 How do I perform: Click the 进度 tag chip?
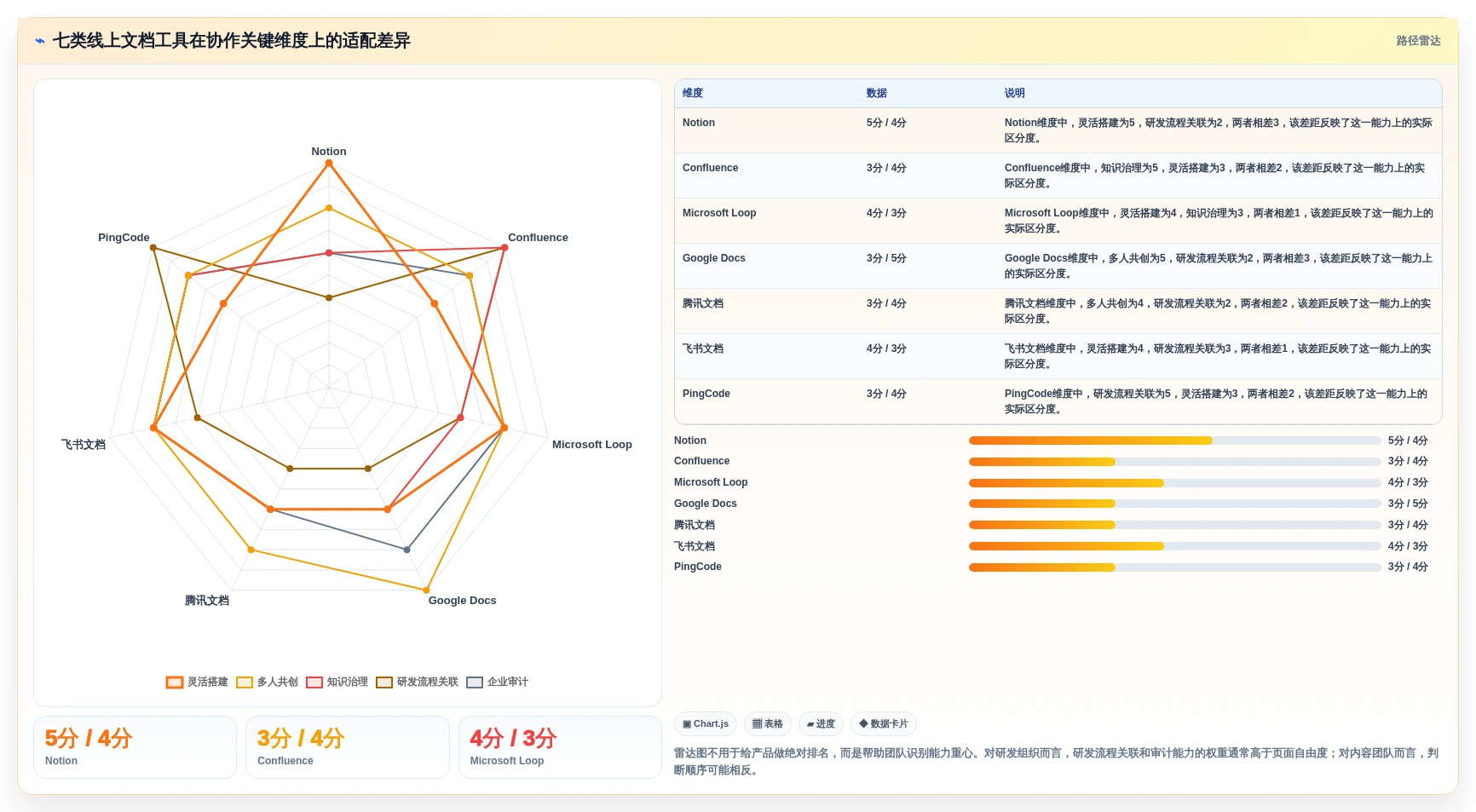(x=821, y=724)
